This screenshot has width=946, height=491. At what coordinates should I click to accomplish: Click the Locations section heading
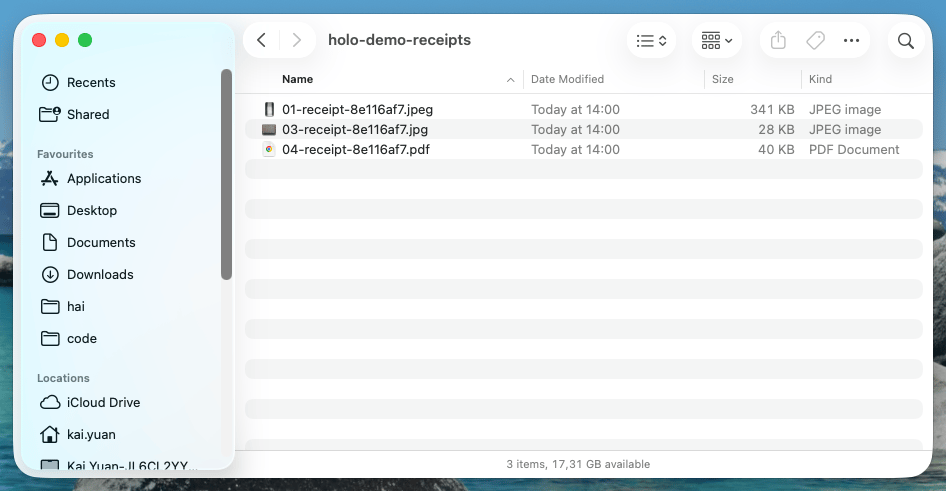tap(63, 378)
